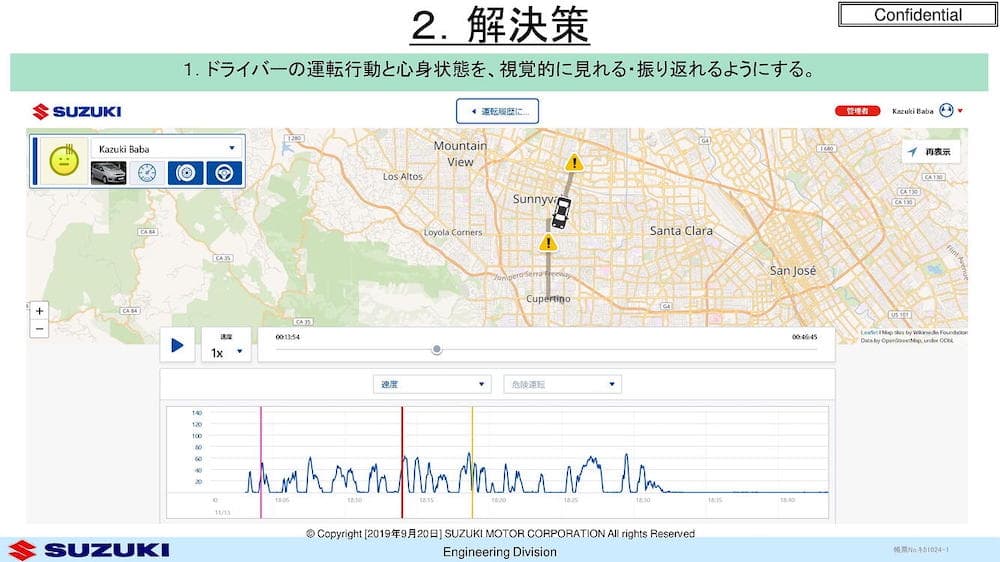Open the user avatar menu icon
The width and height of the screenshot is (1000, 562).
(946, 110)
